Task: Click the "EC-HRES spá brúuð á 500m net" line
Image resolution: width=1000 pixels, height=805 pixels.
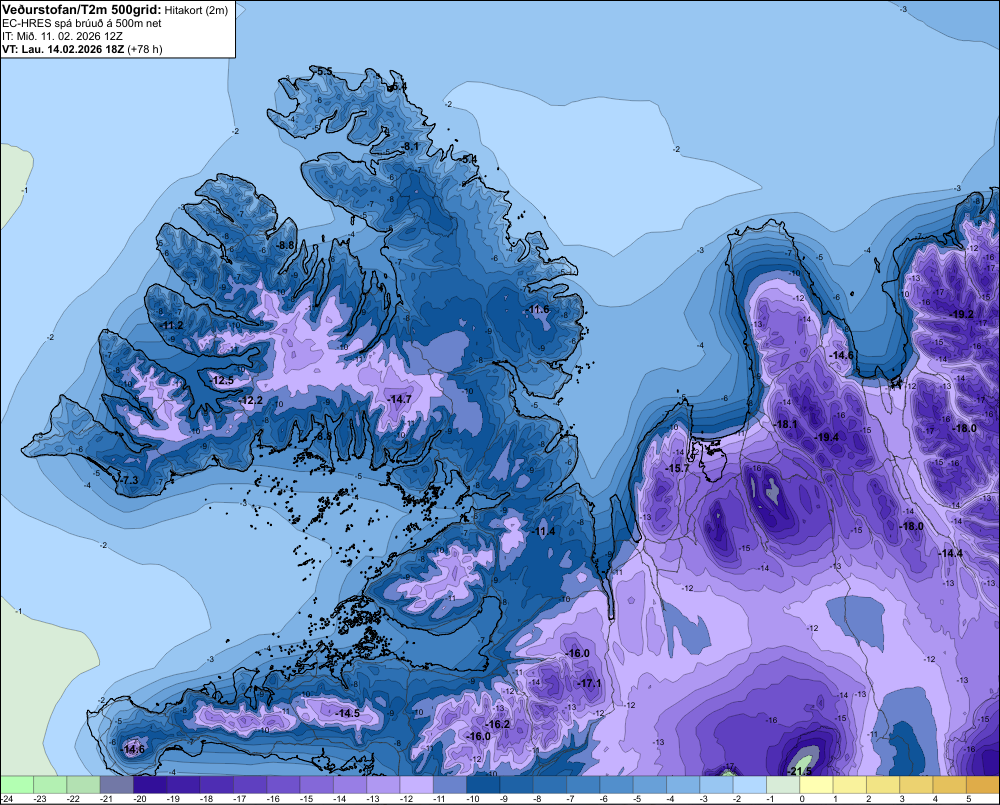Action: click(x=82, y=24)
